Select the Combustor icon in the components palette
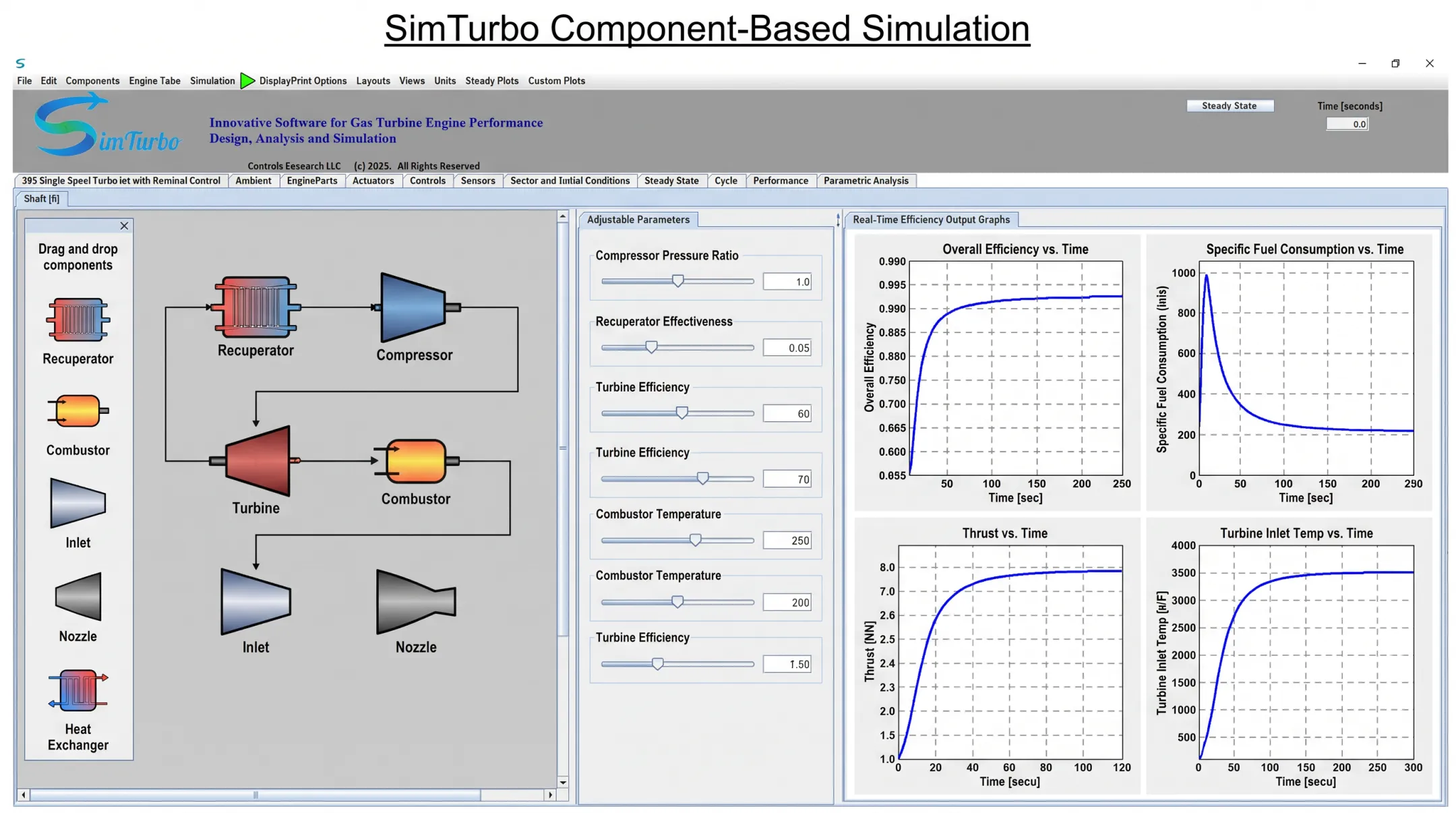The image size is (1456, 813). pyautogui.click(x=78, y=411)
